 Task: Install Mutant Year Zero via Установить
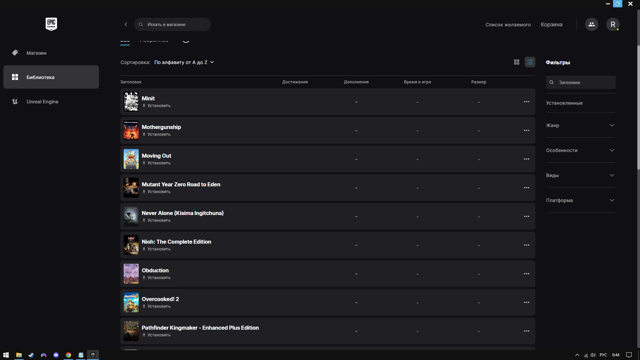click(x=156, y=192)
